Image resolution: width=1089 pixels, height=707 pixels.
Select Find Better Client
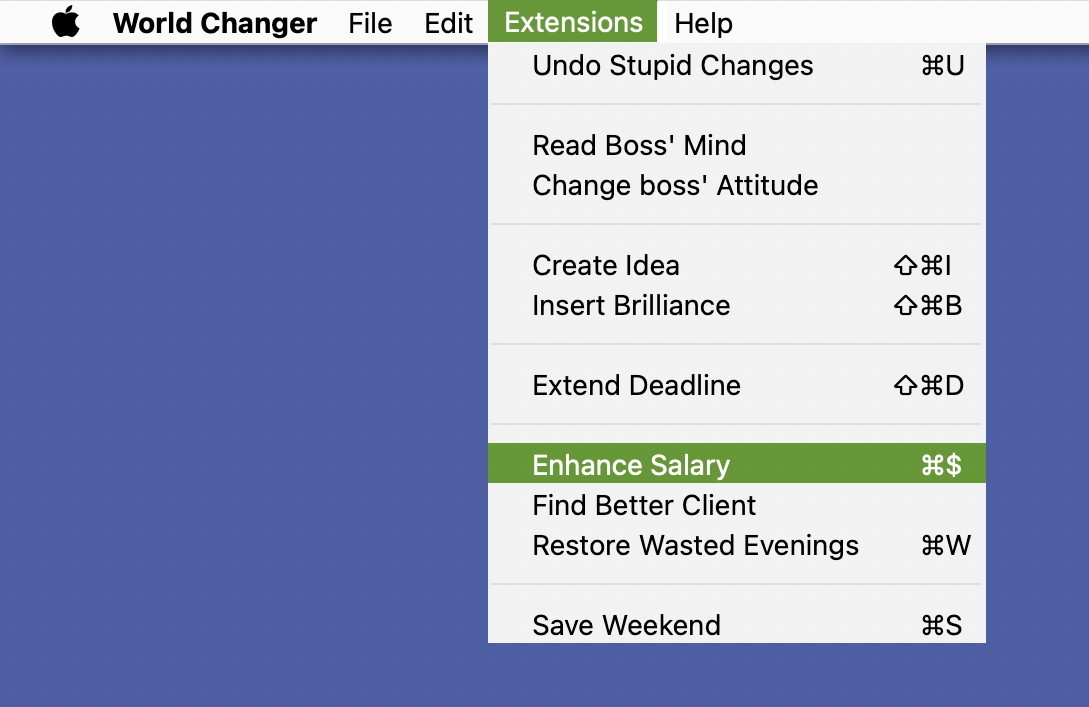point(644,506)
